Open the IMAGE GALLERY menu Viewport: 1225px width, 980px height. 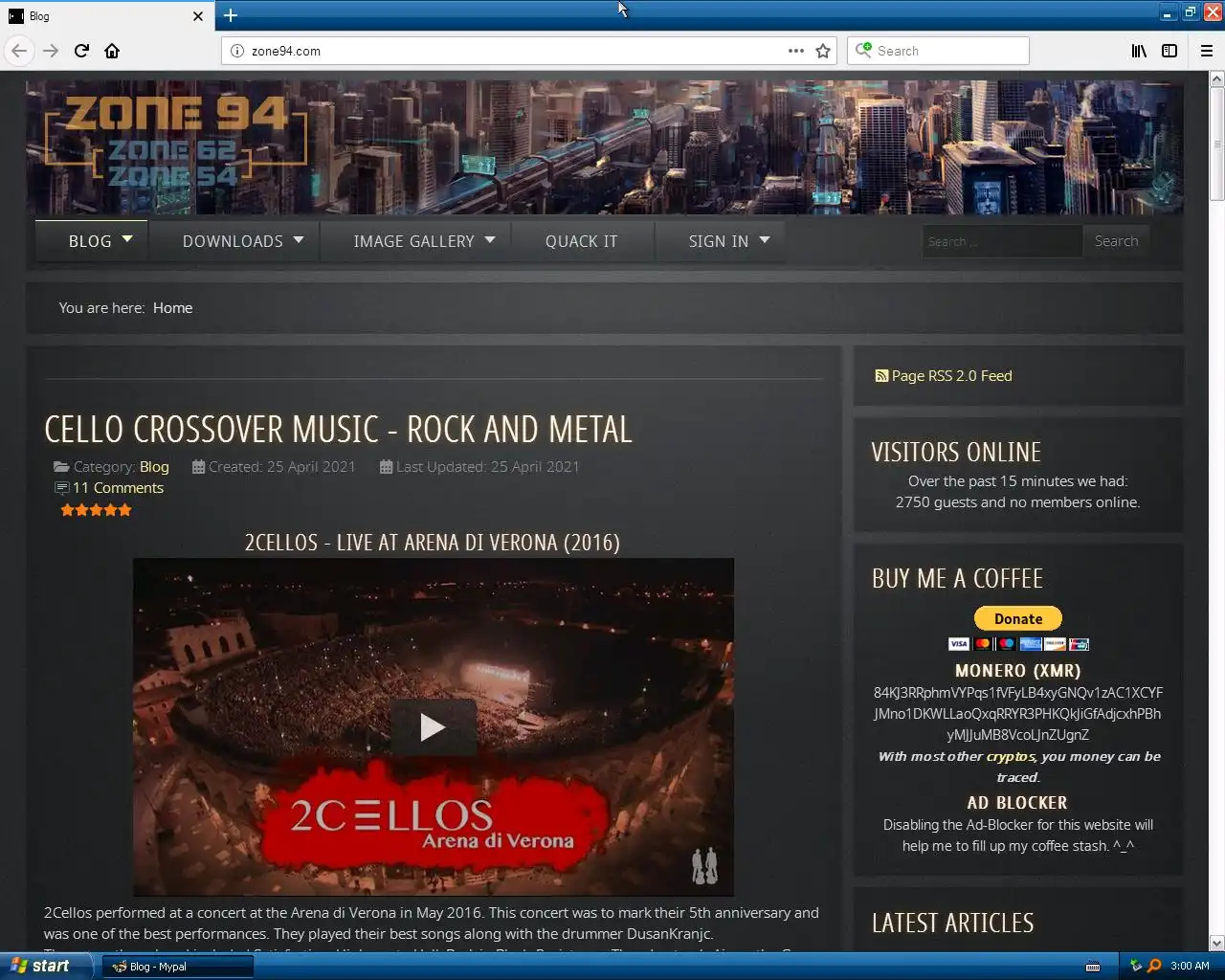(413, 241)
